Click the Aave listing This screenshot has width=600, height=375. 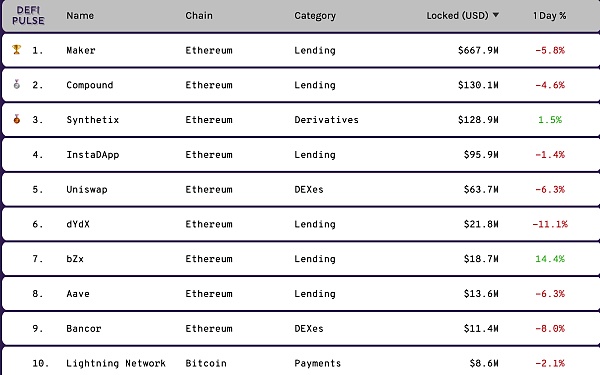pos(78,294)
